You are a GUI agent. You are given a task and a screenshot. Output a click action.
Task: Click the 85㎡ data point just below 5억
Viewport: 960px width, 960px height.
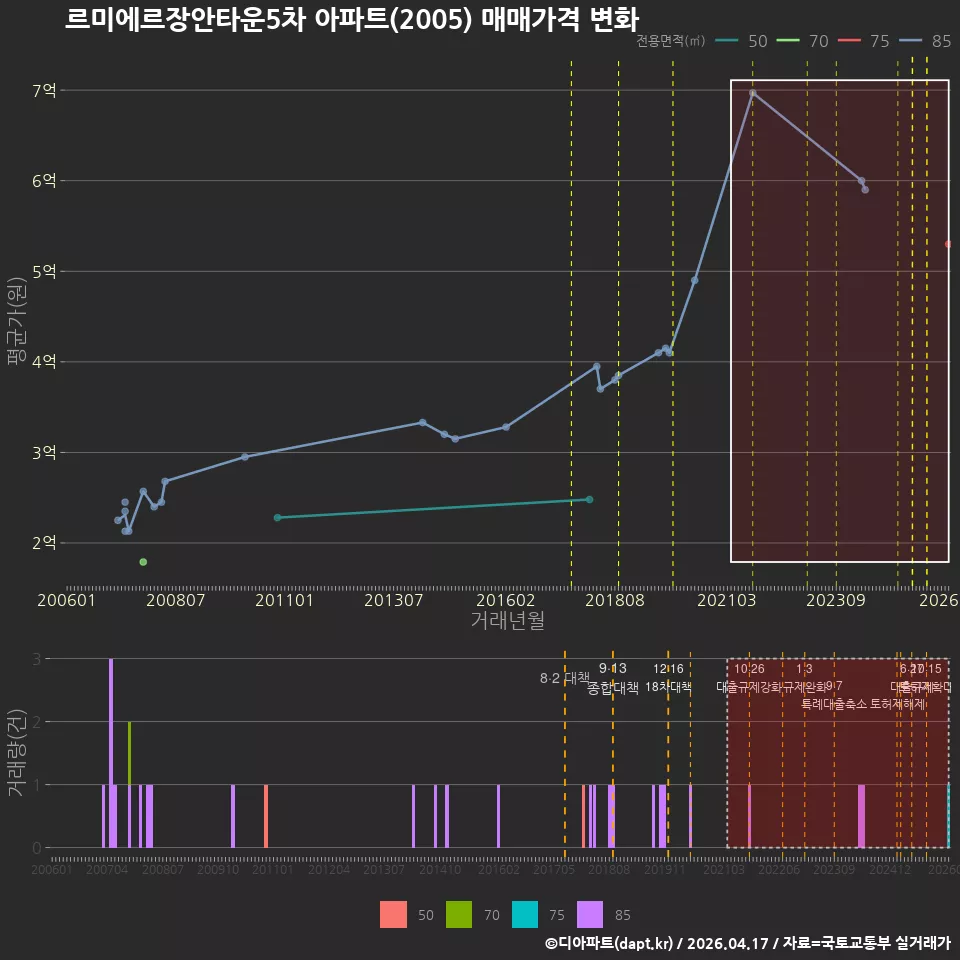tap(694, 280)
